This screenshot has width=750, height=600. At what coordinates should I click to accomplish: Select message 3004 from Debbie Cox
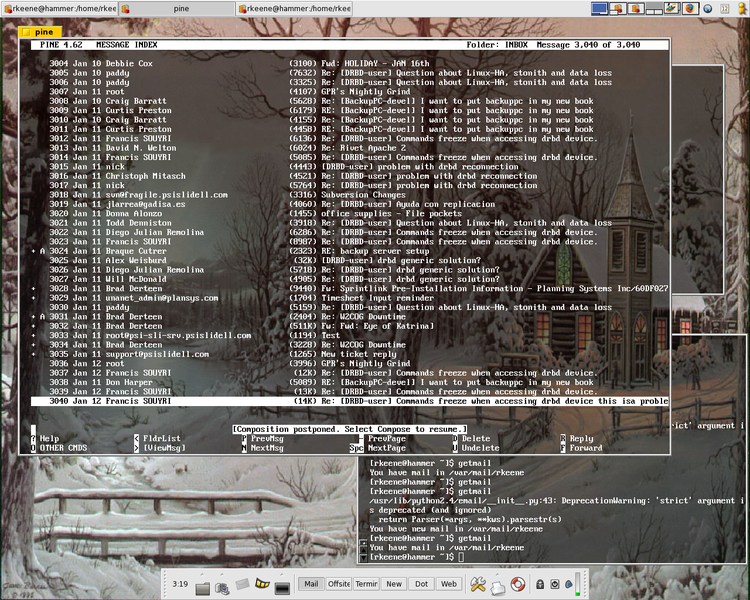[350, 63]
